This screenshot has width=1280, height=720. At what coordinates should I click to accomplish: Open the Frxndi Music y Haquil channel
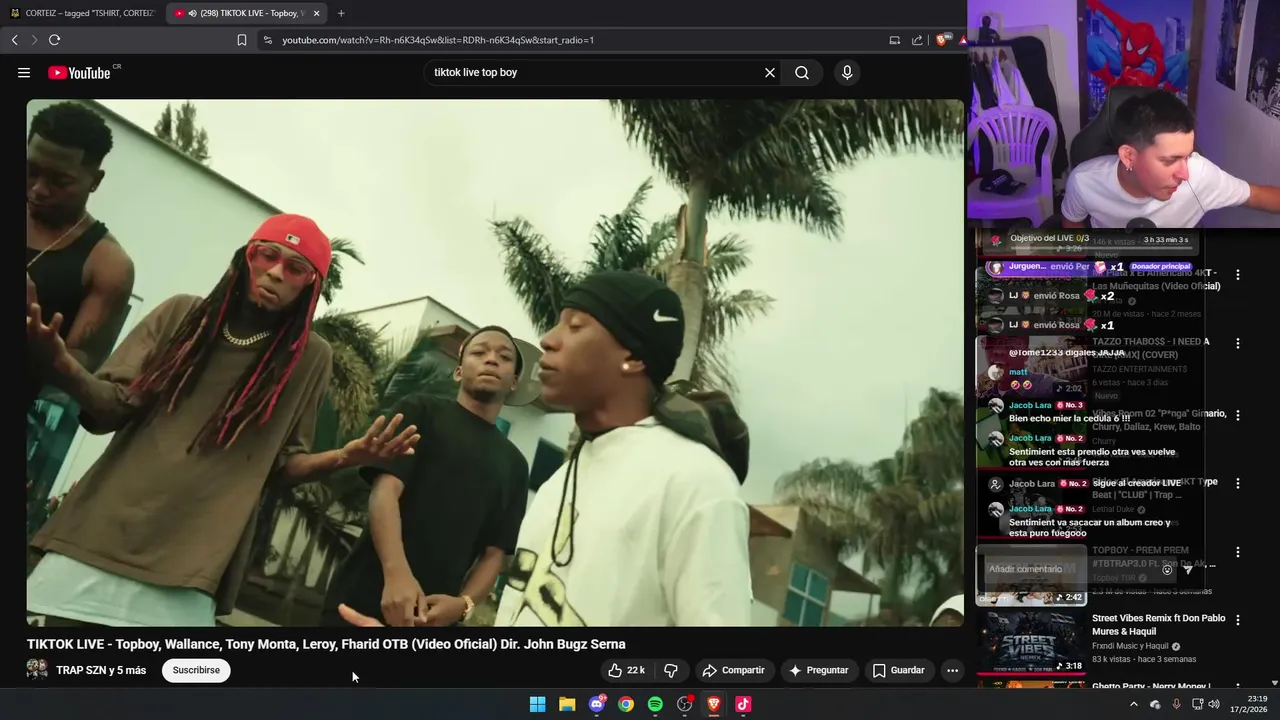(1129, 646)
